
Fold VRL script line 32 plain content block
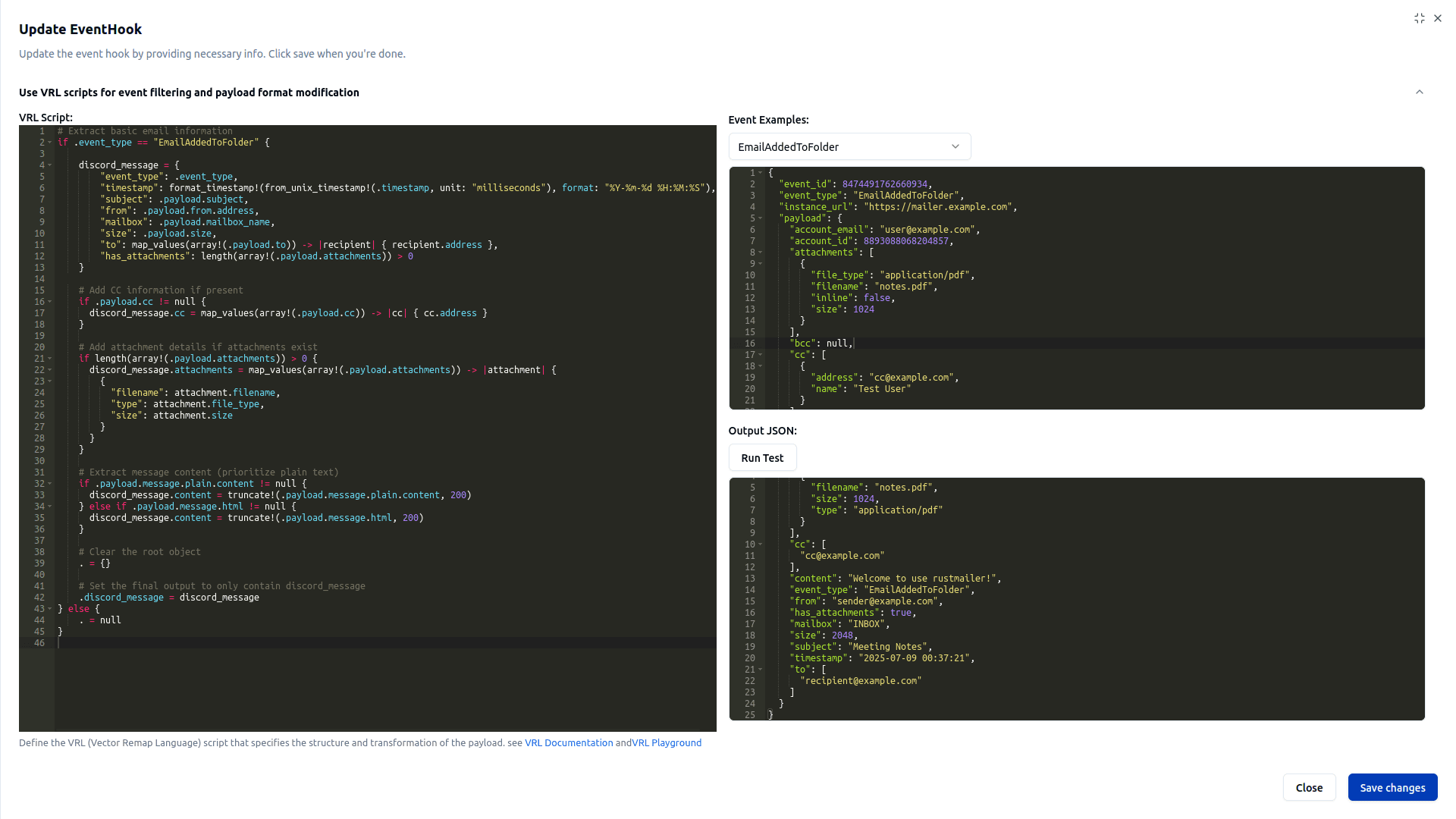point(50,484)
